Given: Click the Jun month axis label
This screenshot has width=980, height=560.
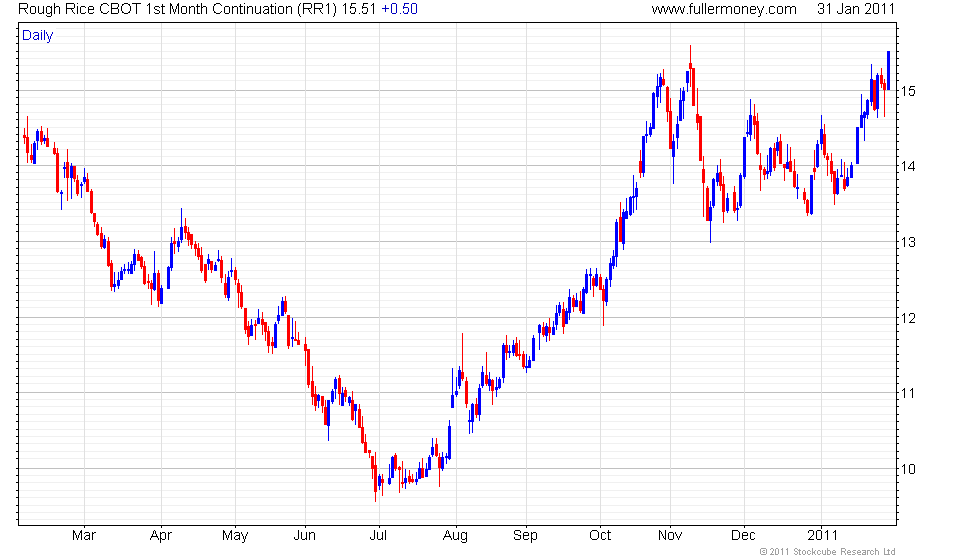Looking at the screenshot, I should pos(304,535).
